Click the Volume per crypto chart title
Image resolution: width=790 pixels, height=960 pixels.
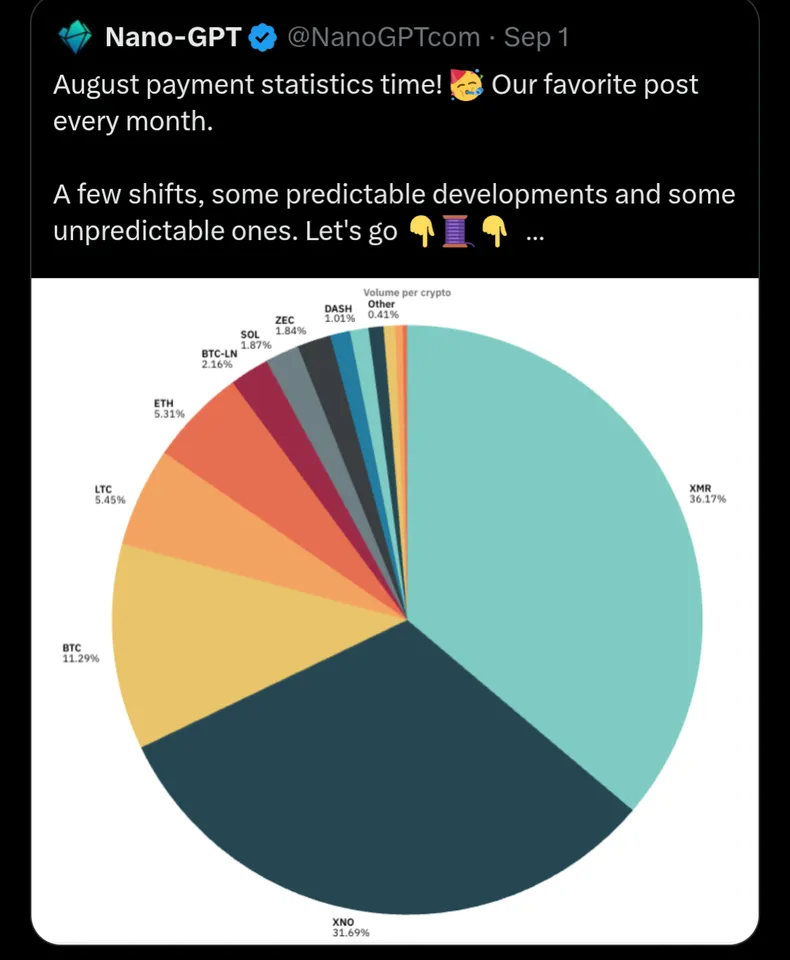(406, 293)
